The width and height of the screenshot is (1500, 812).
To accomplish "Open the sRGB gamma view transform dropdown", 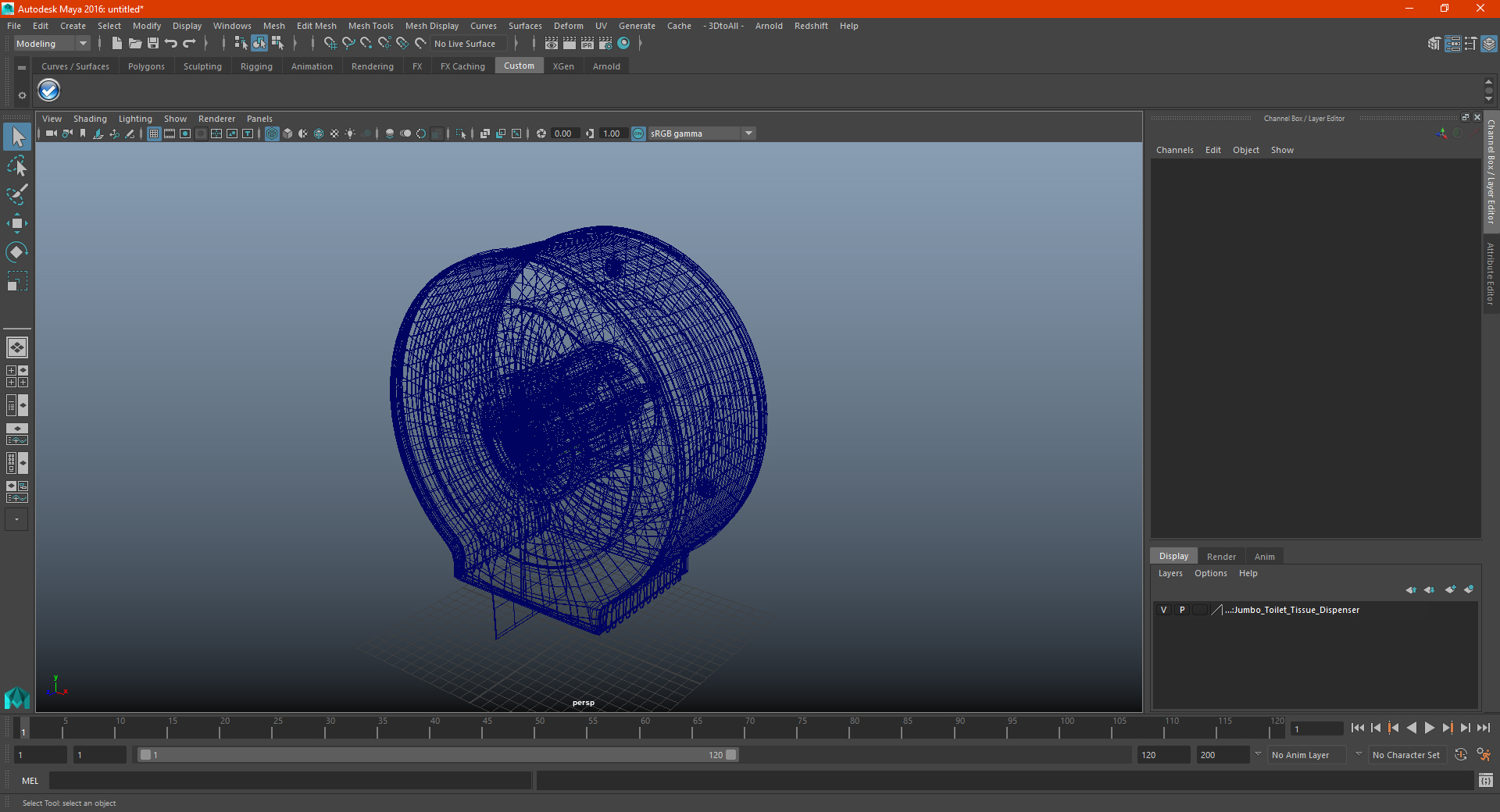I will click(702, 134).
